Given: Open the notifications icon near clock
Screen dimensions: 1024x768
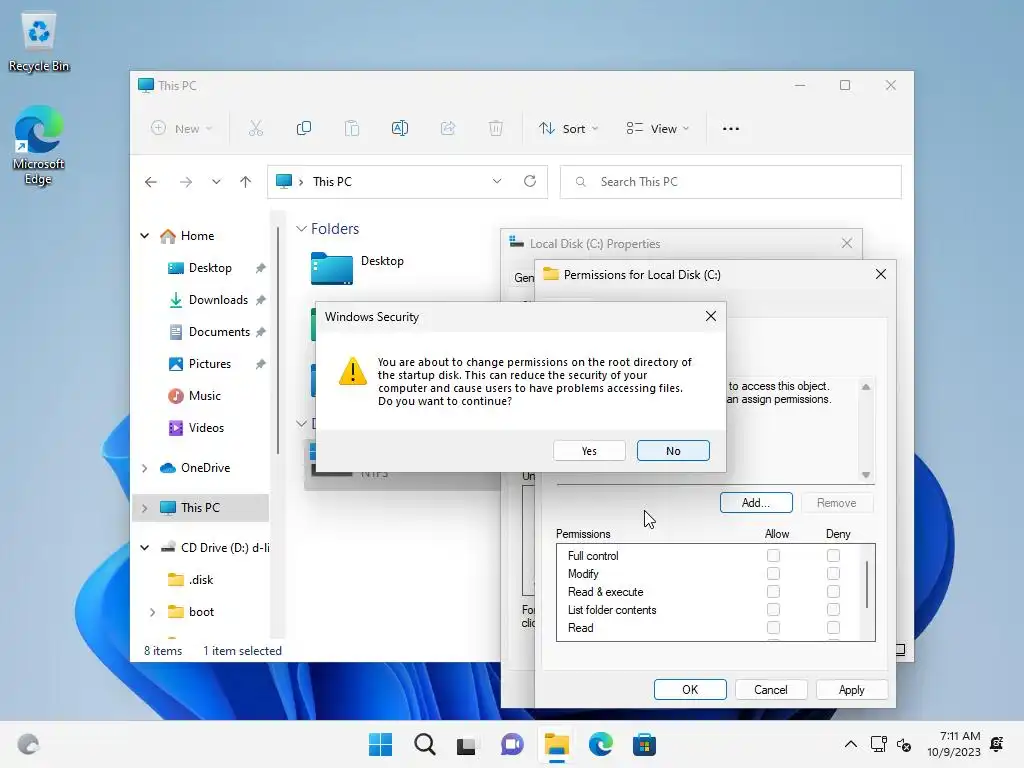Looking at the screenshot, I should [x=997, y=744].
